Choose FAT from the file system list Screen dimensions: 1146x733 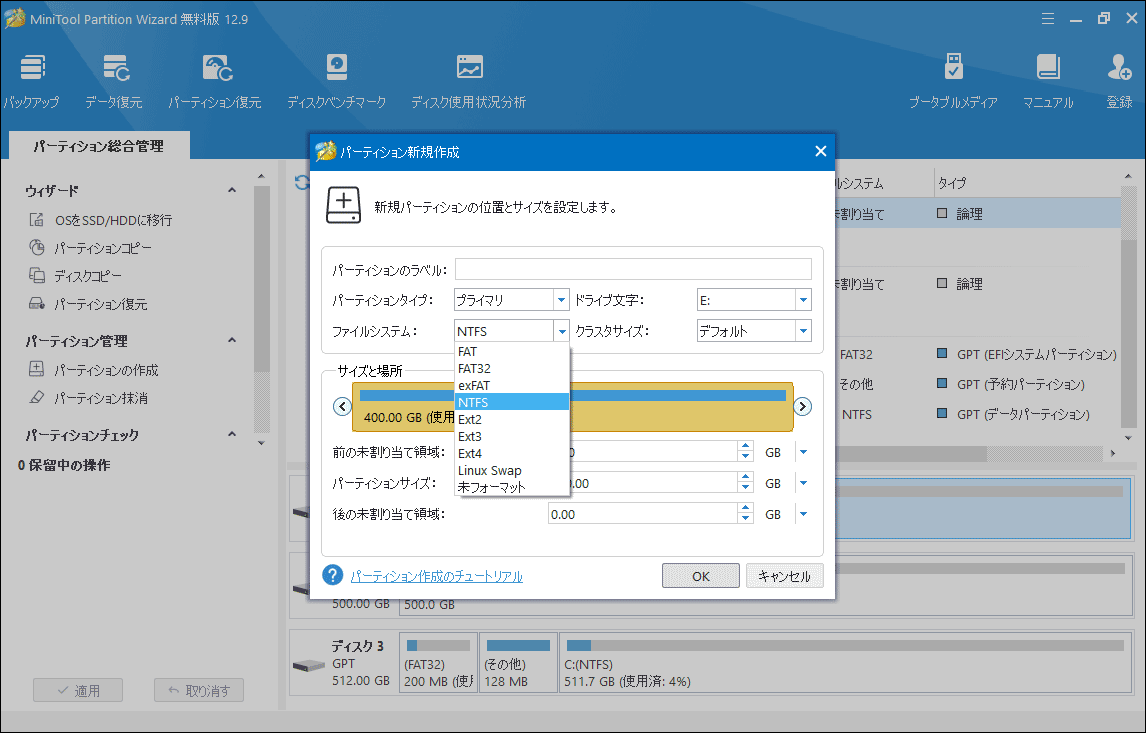512,352
